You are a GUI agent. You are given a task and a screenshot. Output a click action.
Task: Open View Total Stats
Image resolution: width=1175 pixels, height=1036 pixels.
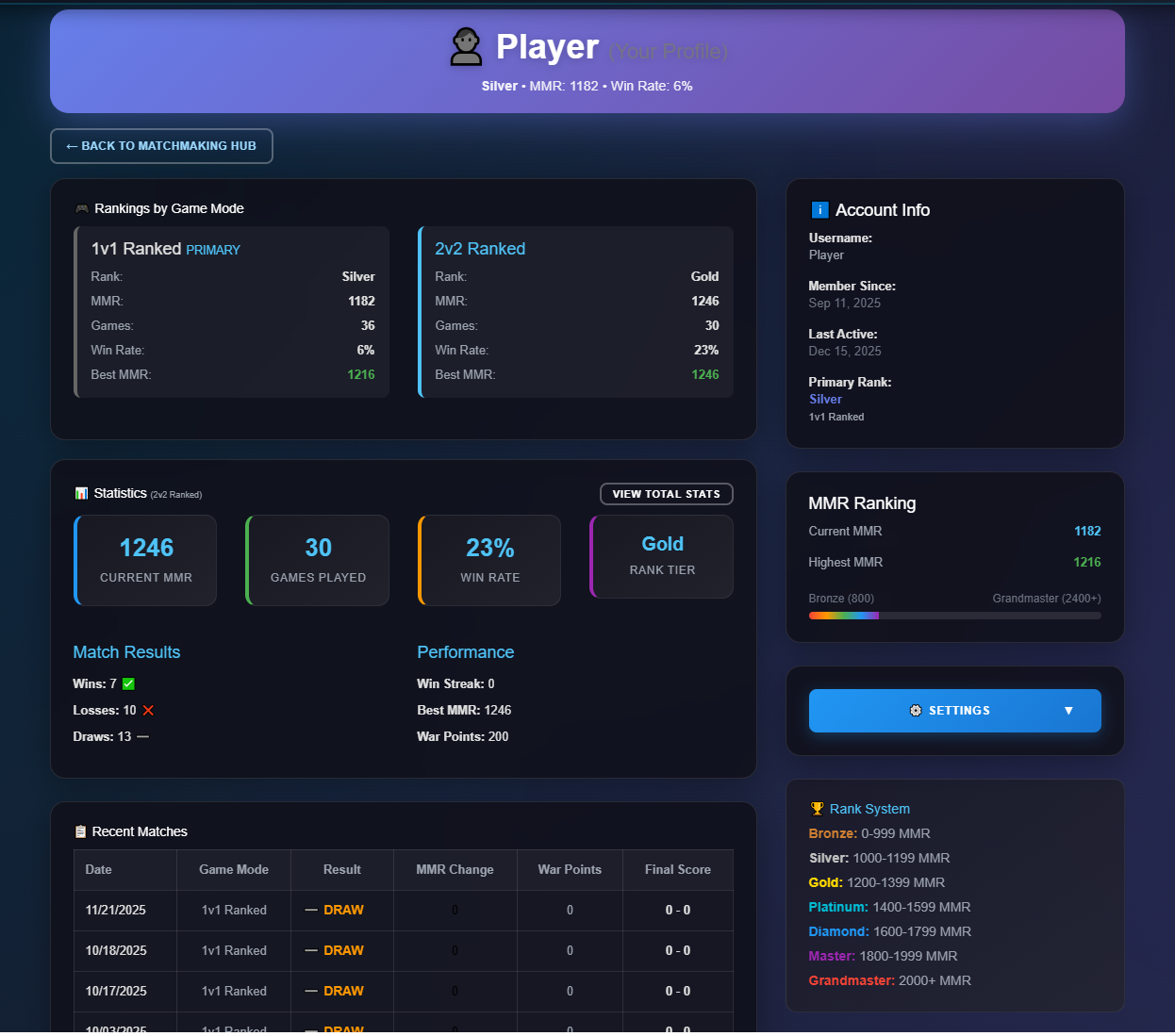pyautogui.click(x=666, y=493)
